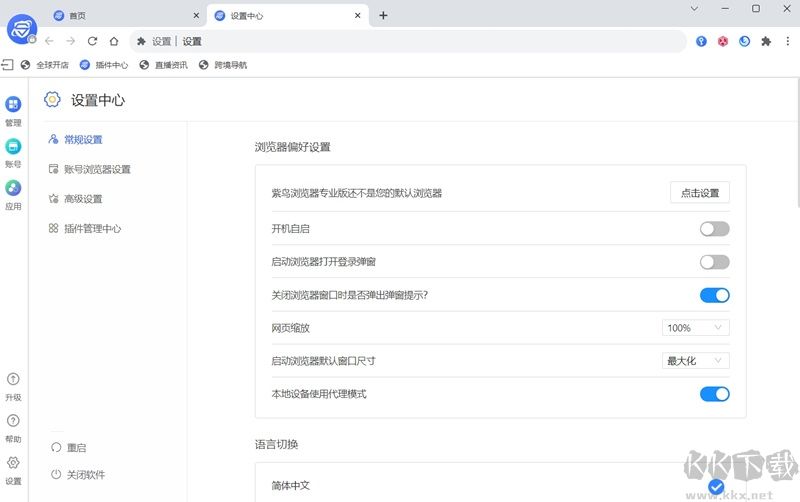800x502 pixels.
Task: Enable the 开机自启 toggle
Action: 714,229
